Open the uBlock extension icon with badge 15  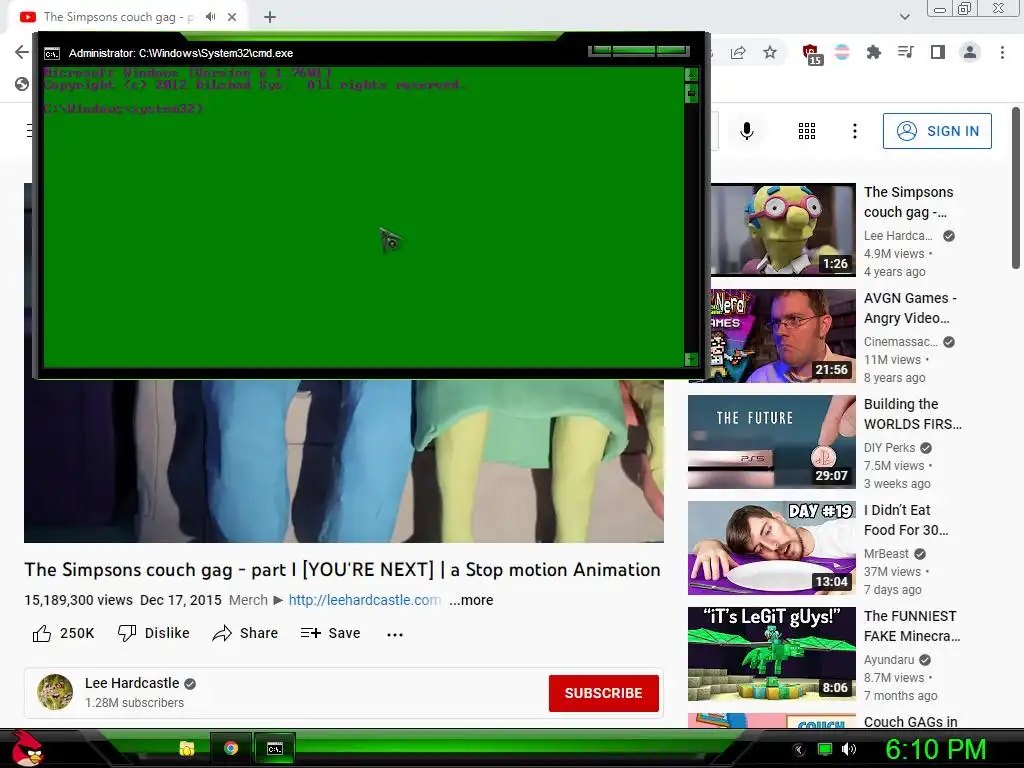(811, 54)
